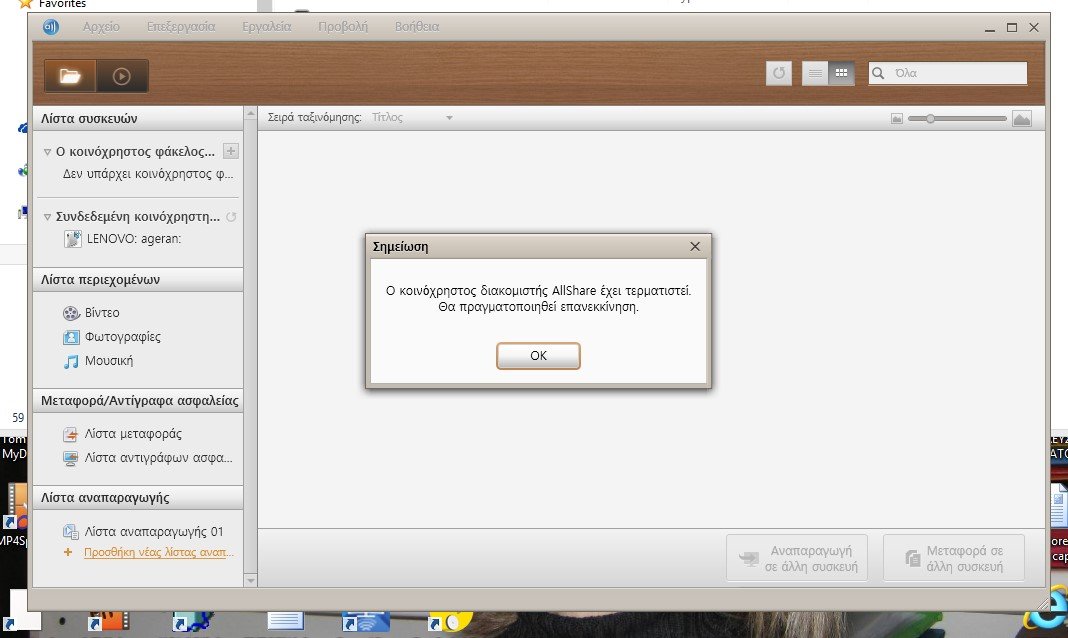
Task: Click Μεταφορά/Αντίγραφα ασφαλείας panel header
Action: [x=138, y=400]
